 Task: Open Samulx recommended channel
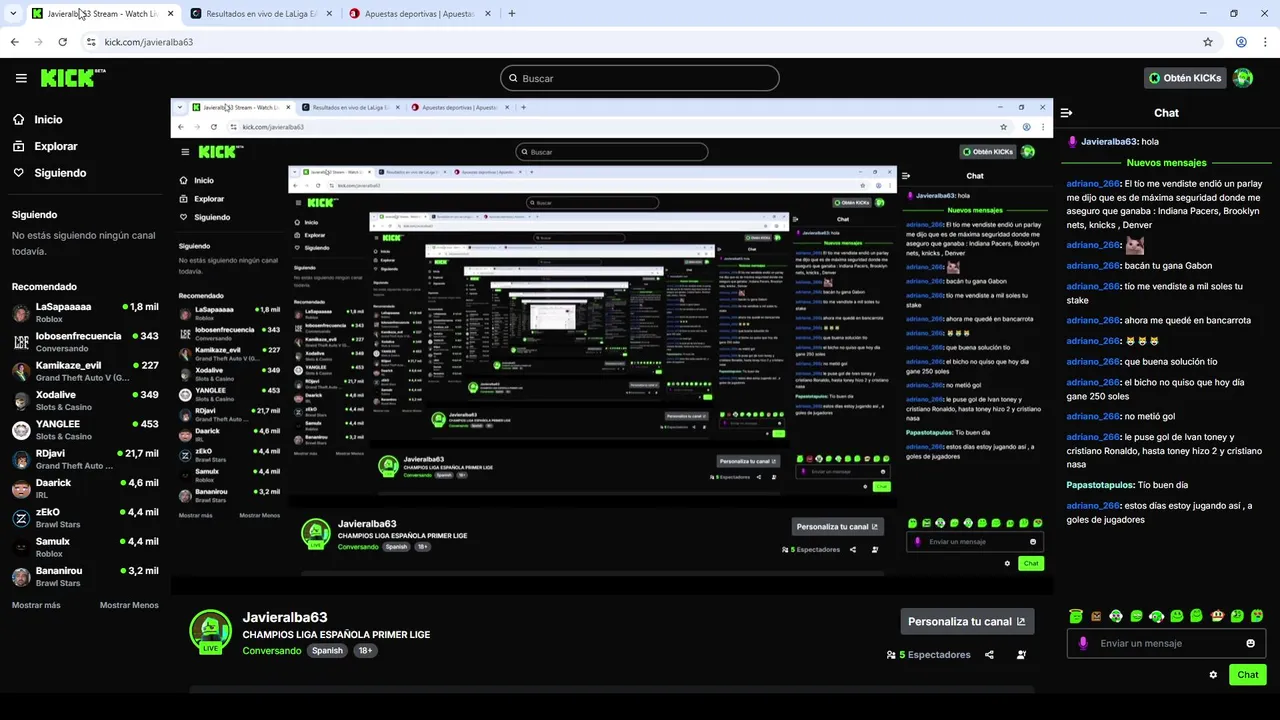pyautogui.click(x=85, y=547)
